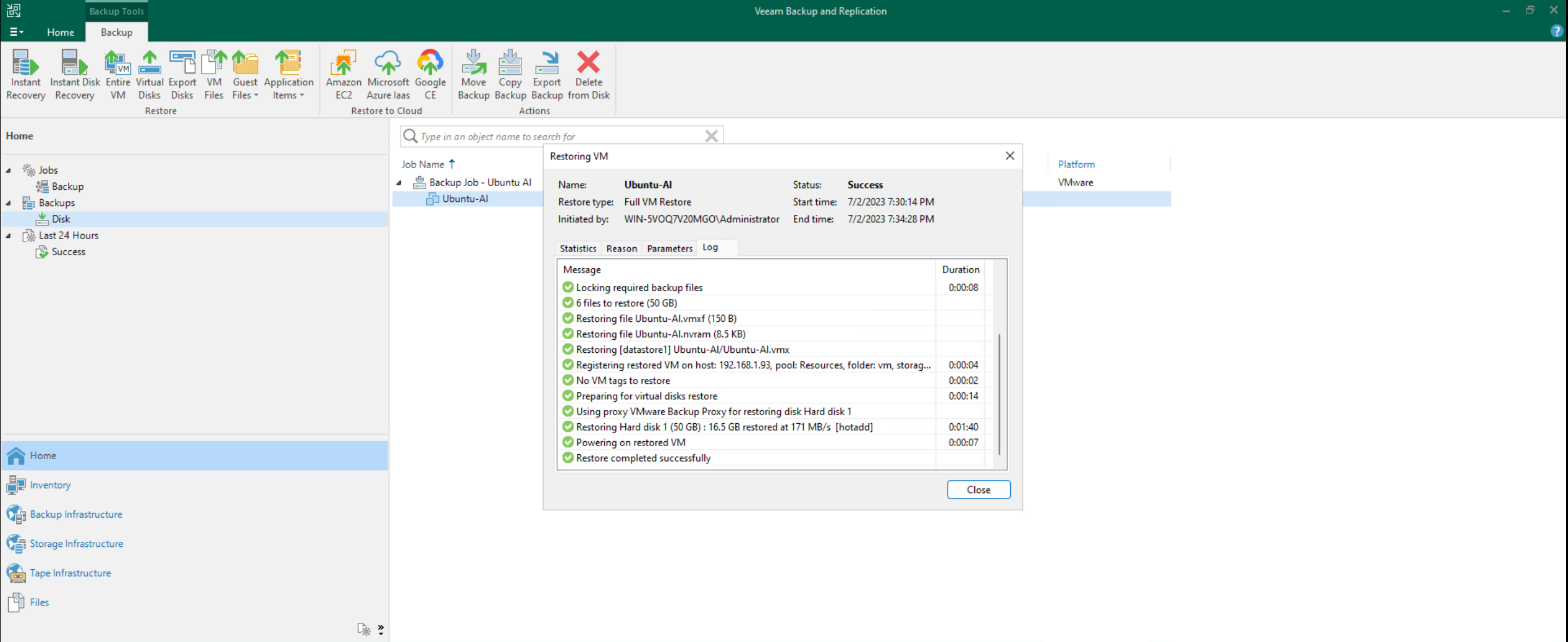Viewport: 1568px width, 642px height.
Task: Open the Export Backup action
Action: [x=547, y=75]
